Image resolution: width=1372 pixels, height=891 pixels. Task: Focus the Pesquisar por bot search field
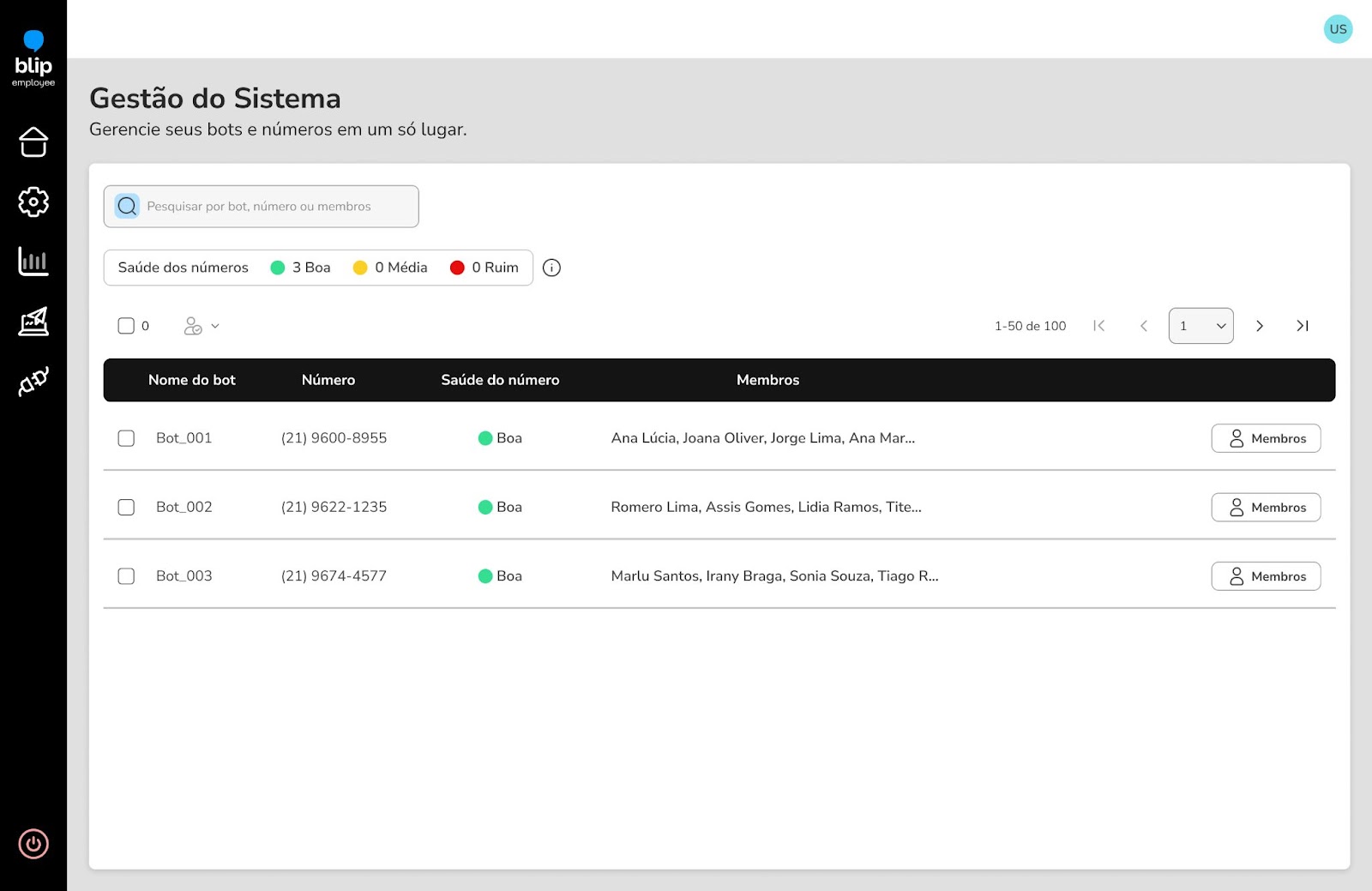[x=262, y=207]
